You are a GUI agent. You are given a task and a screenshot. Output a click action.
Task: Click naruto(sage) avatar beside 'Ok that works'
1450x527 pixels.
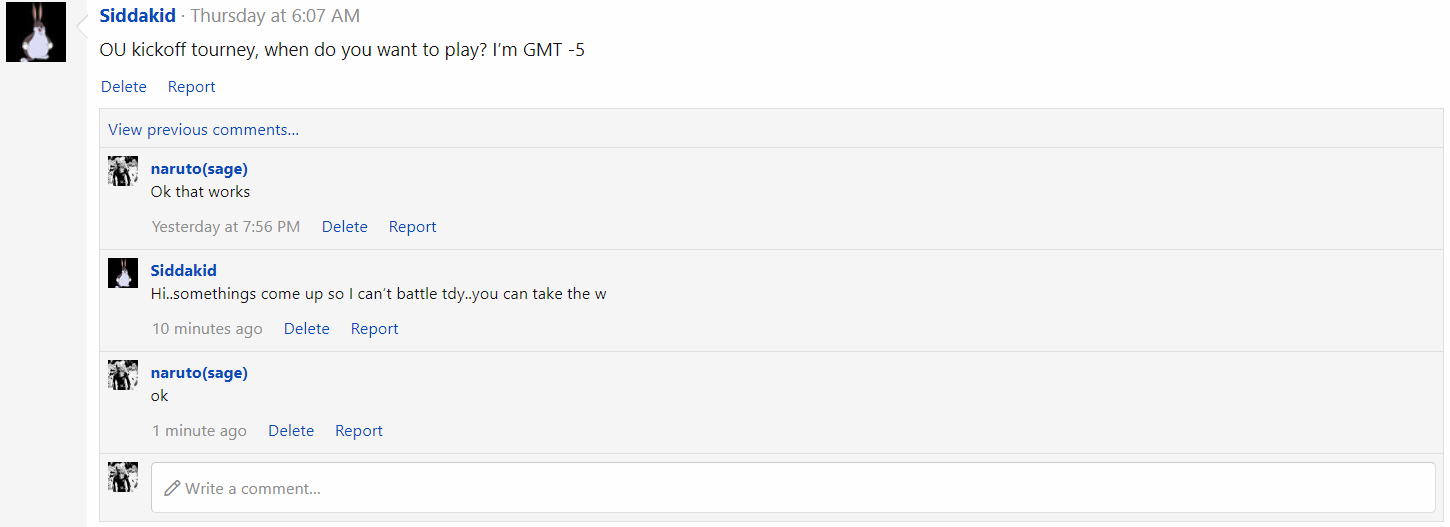(123, 171)
